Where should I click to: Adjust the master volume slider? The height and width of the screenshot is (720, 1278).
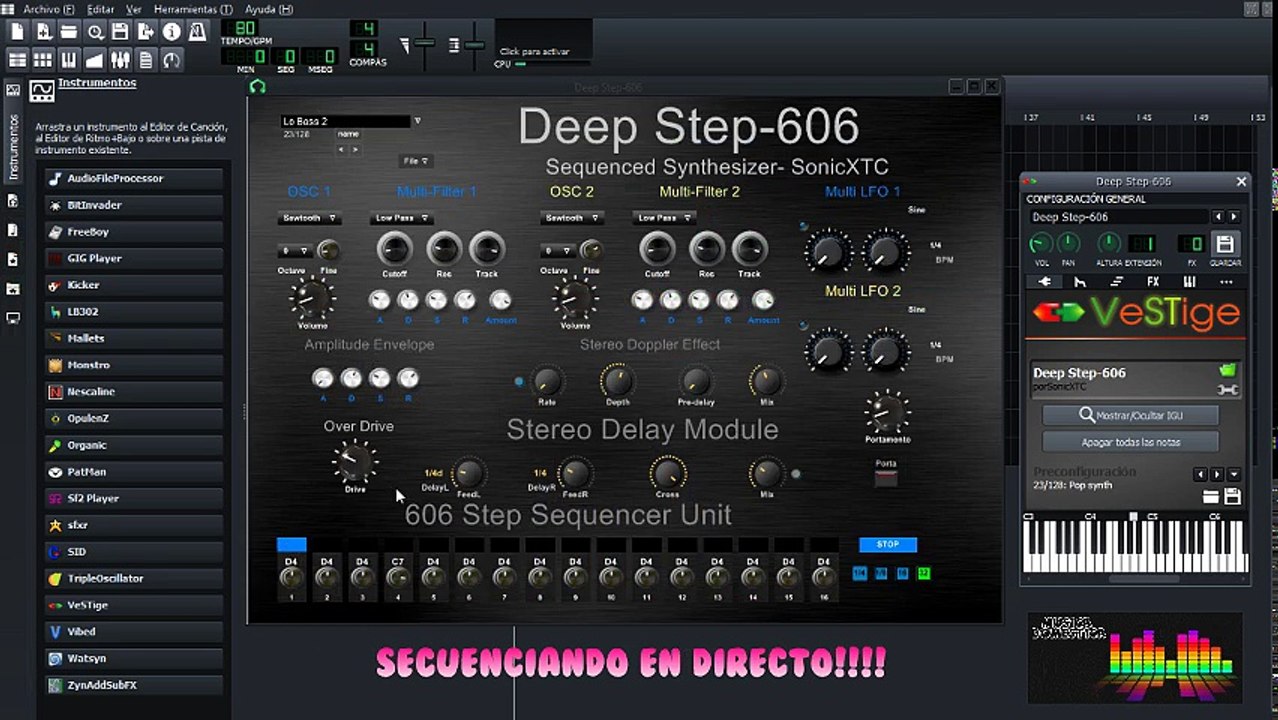pyautogui.click(x=425, y=44)
